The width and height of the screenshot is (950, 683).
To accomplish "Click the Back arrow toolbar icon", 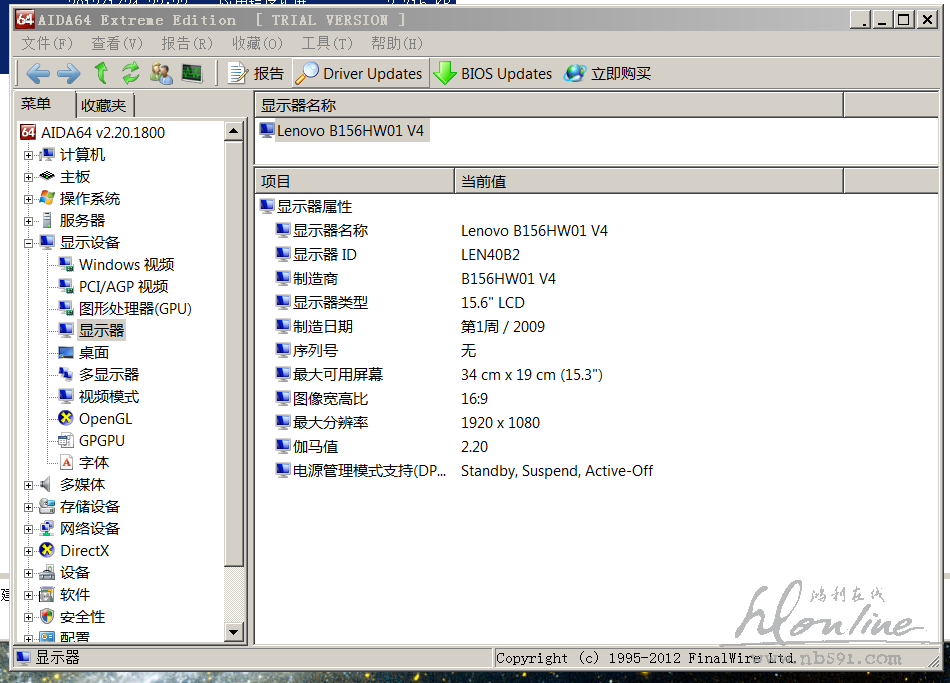I will [x=38, y=73].
